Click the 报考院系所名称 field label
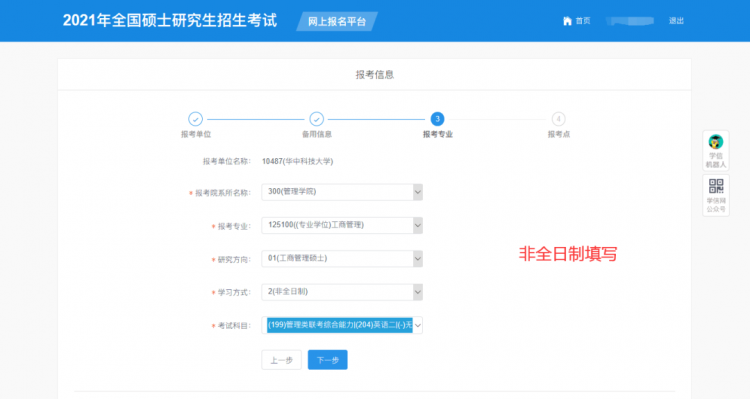Screen dimensions: 750x399 pyautogui.click(x=222, y=193)
